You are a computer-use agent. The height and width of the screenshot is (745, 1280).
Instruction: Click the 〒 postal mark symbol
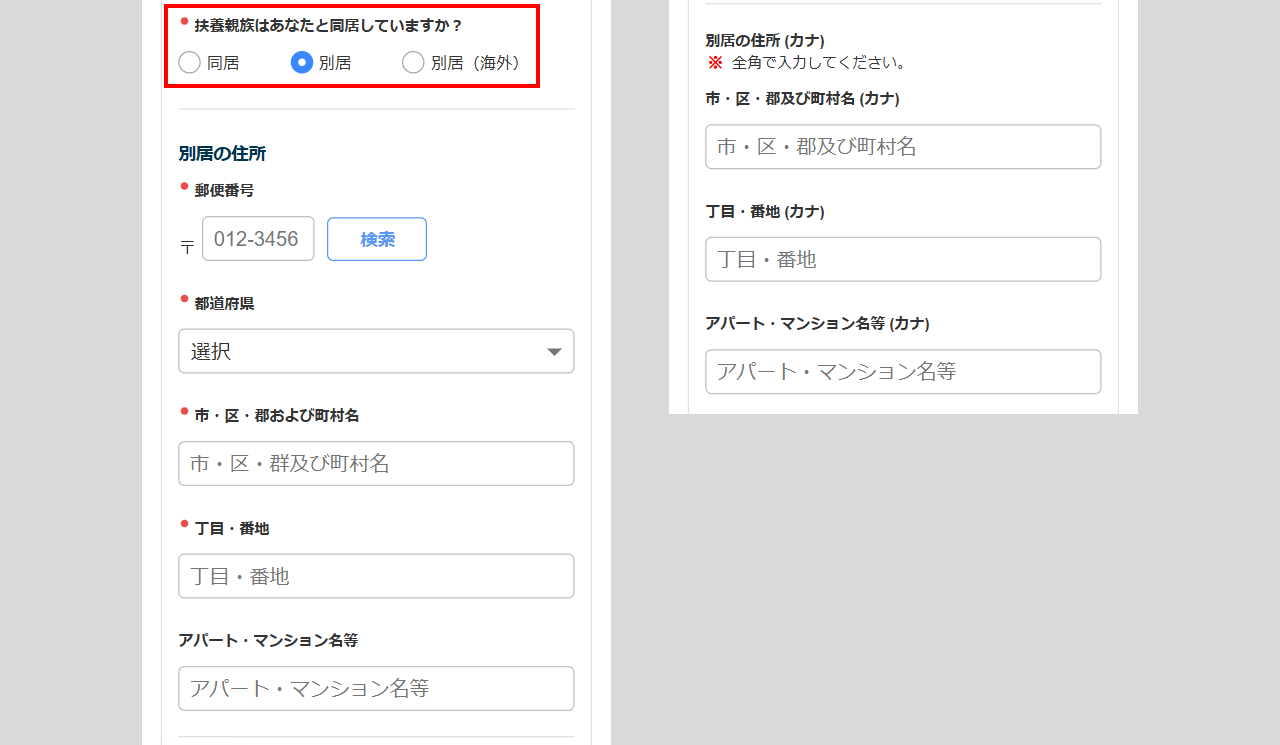pos(187,247)
